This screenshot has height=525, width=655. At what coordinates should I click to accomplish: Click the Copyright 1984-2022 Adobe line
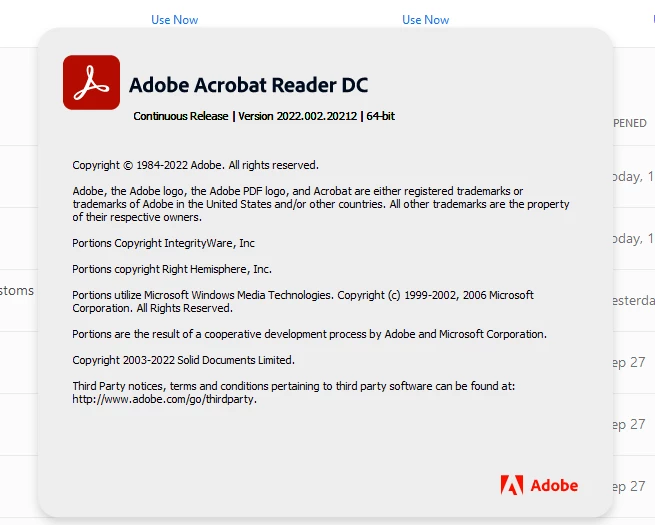(x=195, y=165)
